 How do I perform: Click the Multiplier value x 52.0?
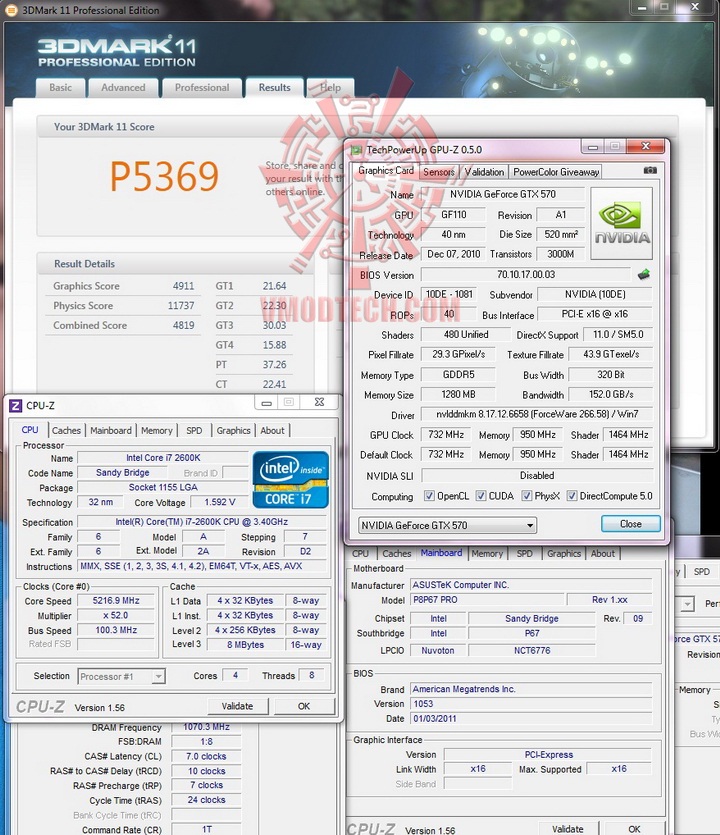116,616
